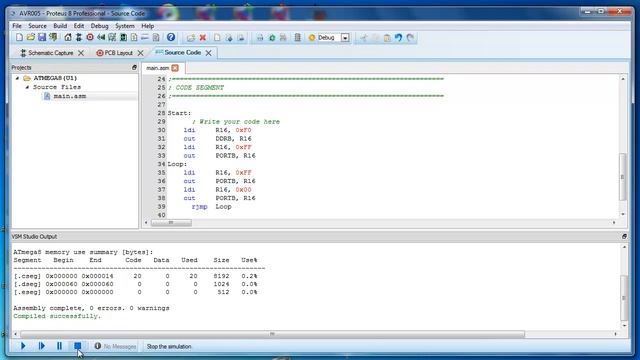Click the Add Files folder icon
640x360 pixels.
(x=191, y=38)
